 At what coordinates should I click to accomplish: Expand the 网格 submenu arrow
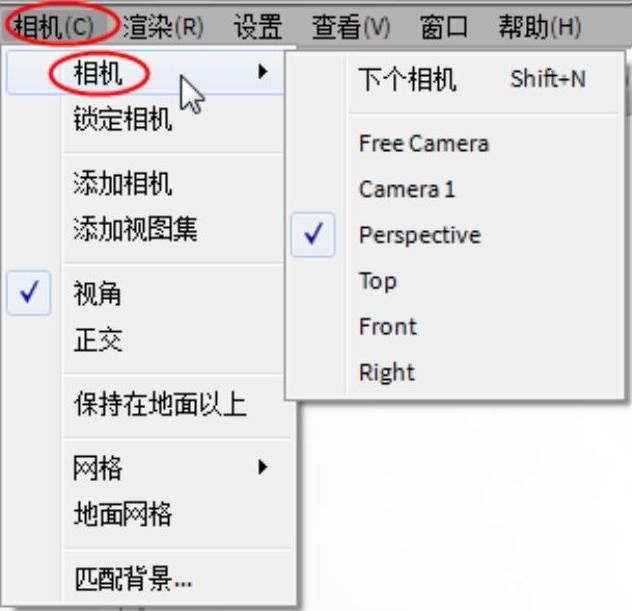[x=263, y=467]
